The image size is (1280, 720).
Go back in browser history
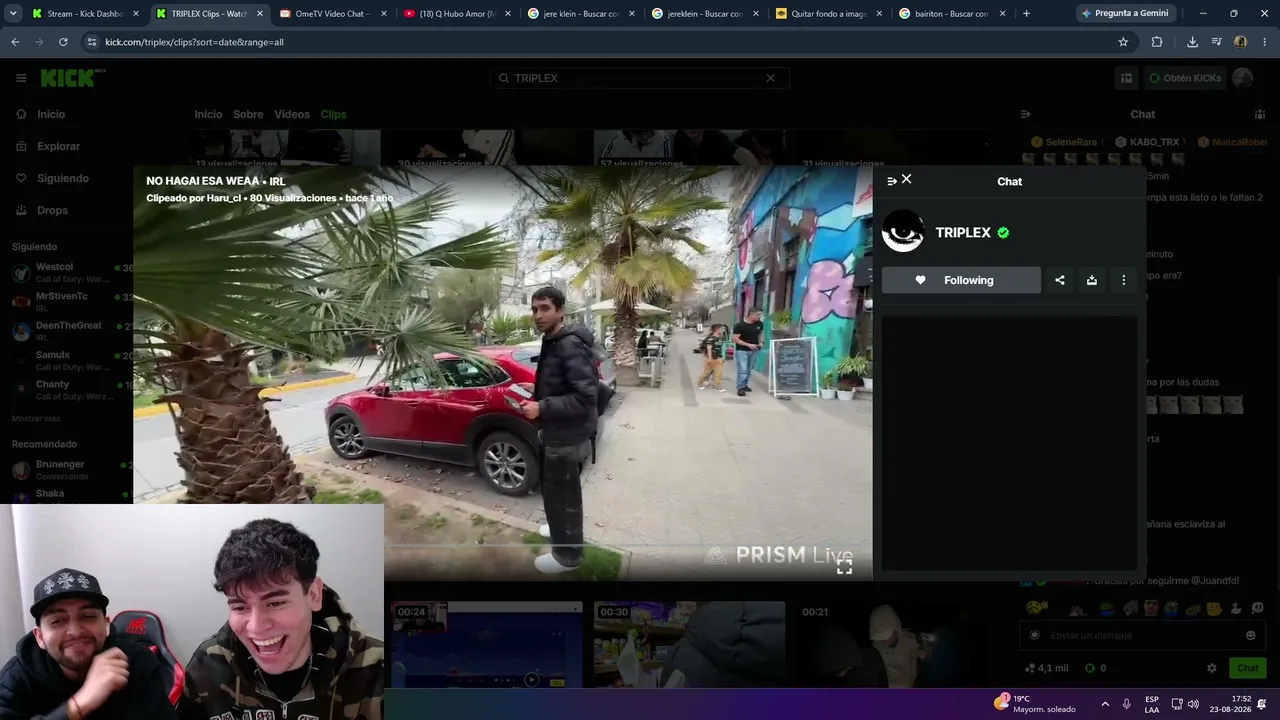15,42
